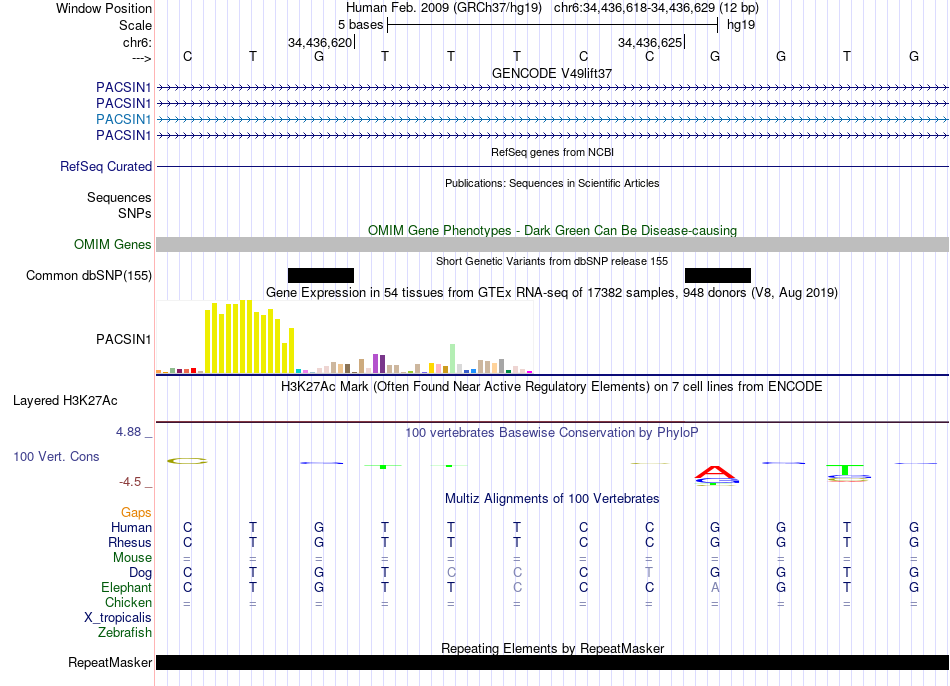
Task: Click the red A logo in PhyloP track
Action: click(715, 471)
